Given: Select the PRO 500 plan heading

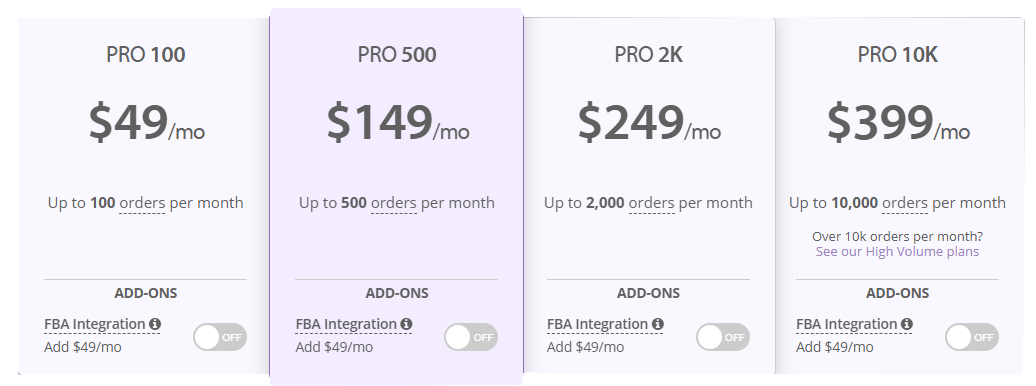Looking at the screenshot, I should (x=397, y=54).
